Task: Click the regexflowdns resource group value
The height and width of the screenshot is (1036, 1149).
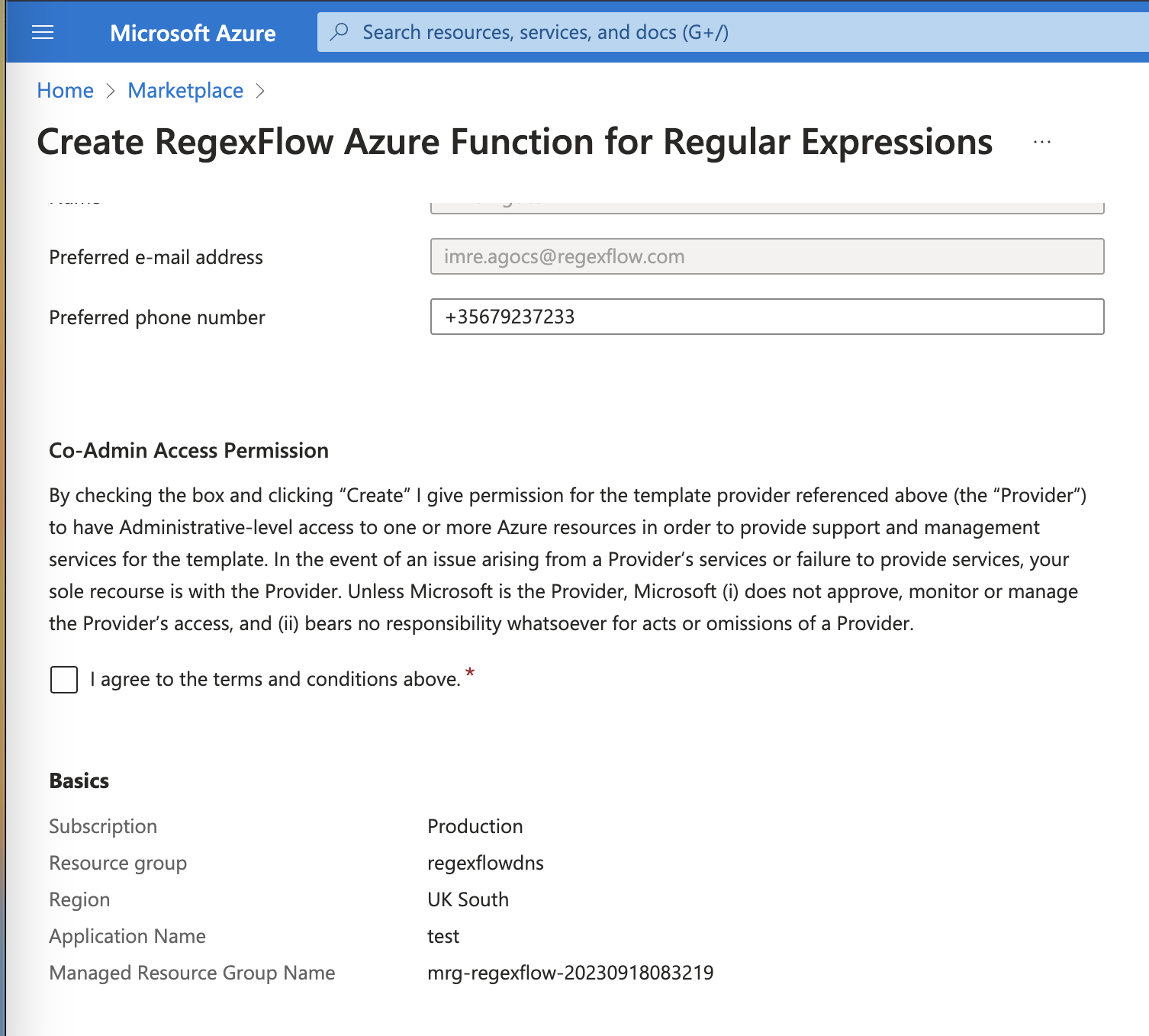Action: click(485, 863)
